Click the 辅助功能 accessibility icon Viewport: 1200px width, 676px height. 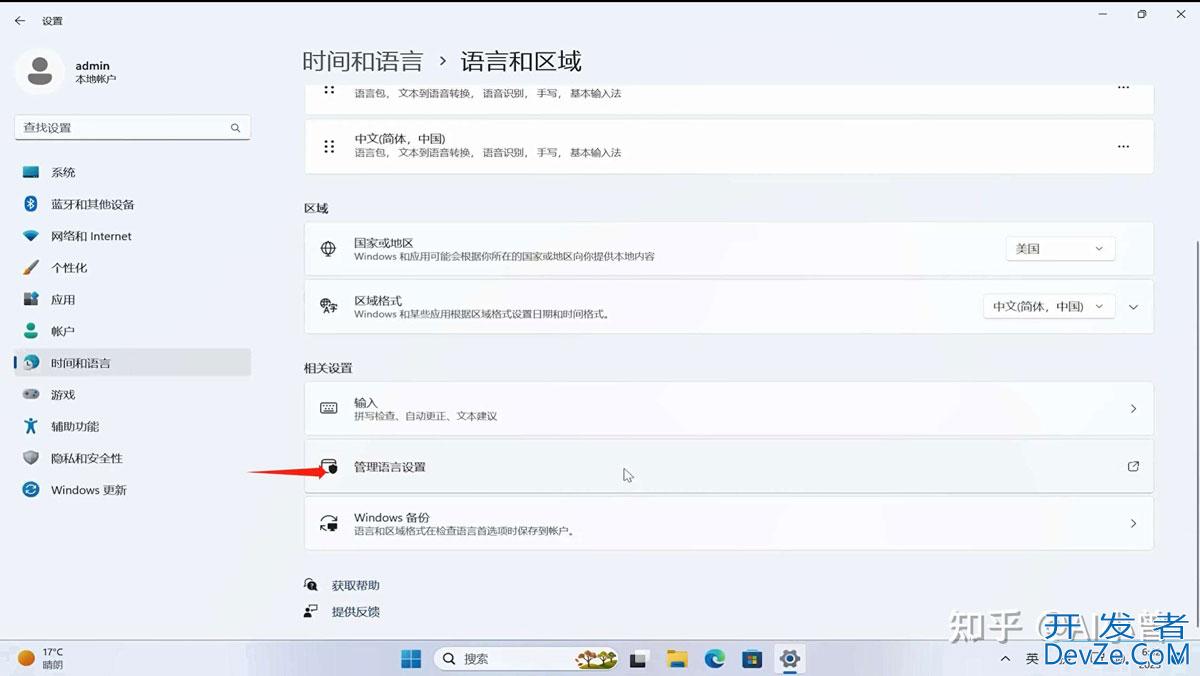(31, 426)
